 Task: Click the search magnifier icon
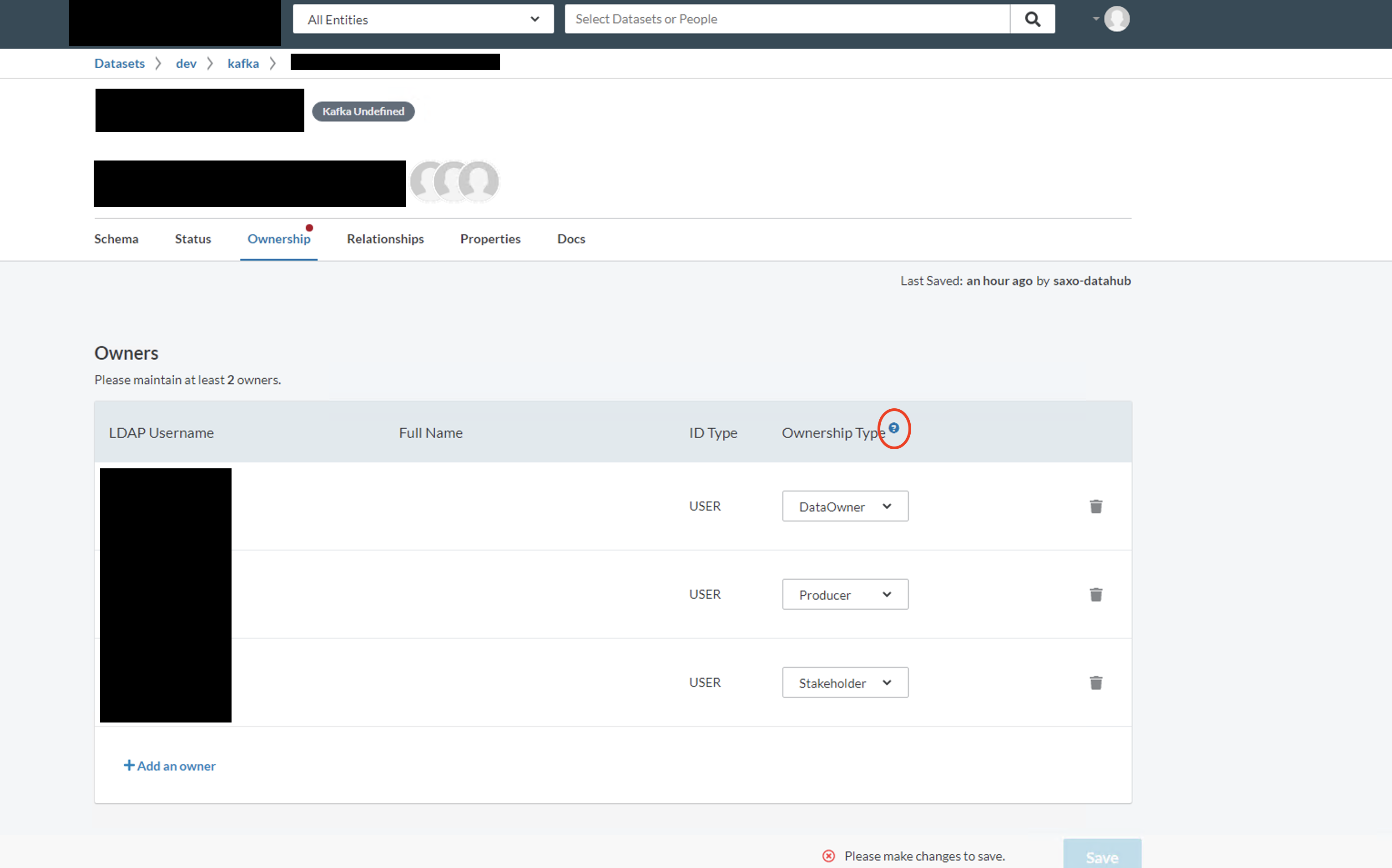(1032, 19)
